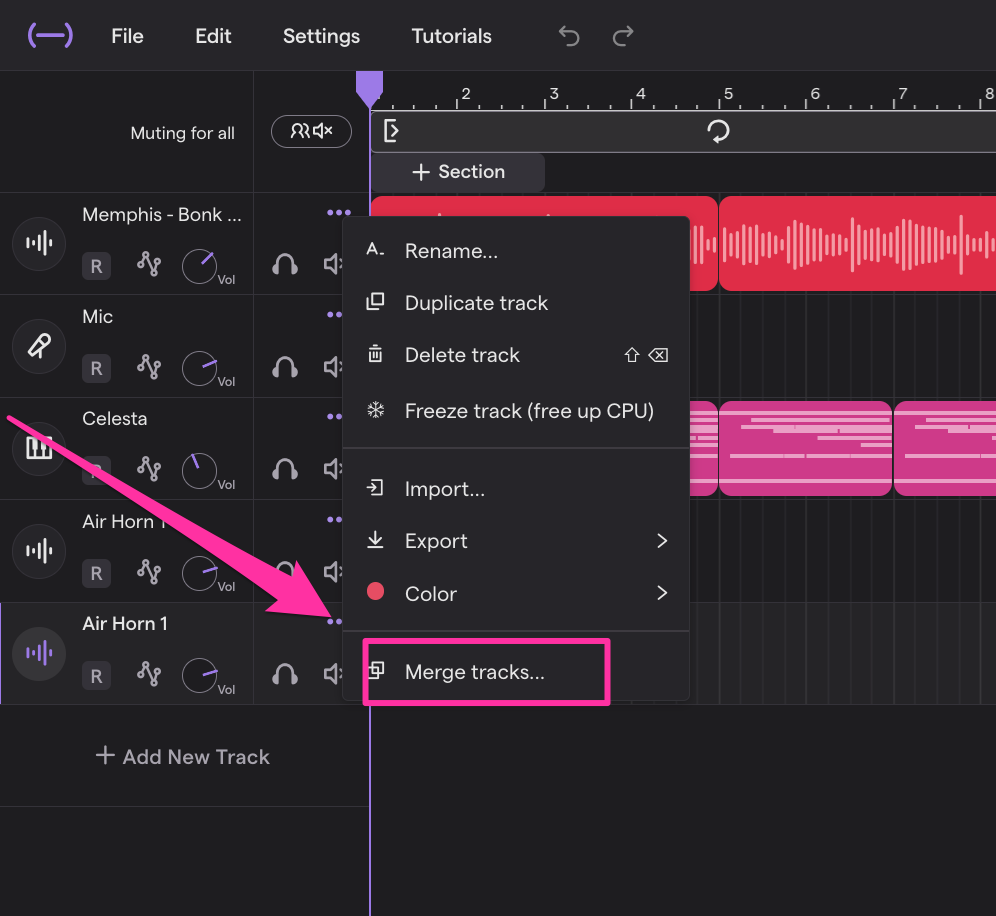
Task: Click the playhead marker on the ruler
Action: click(369, 89)
